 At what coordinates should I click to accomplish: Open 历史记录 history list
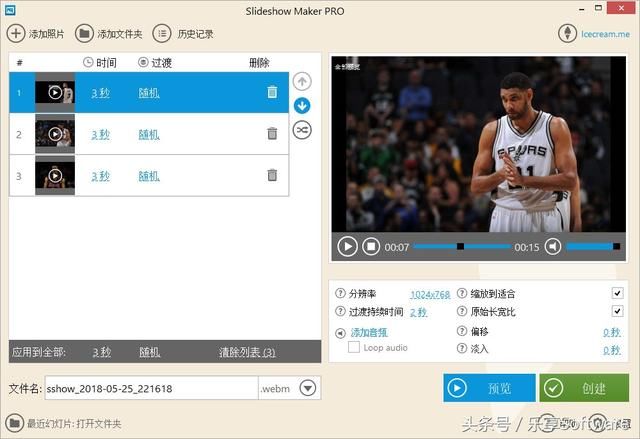[162, 33]
